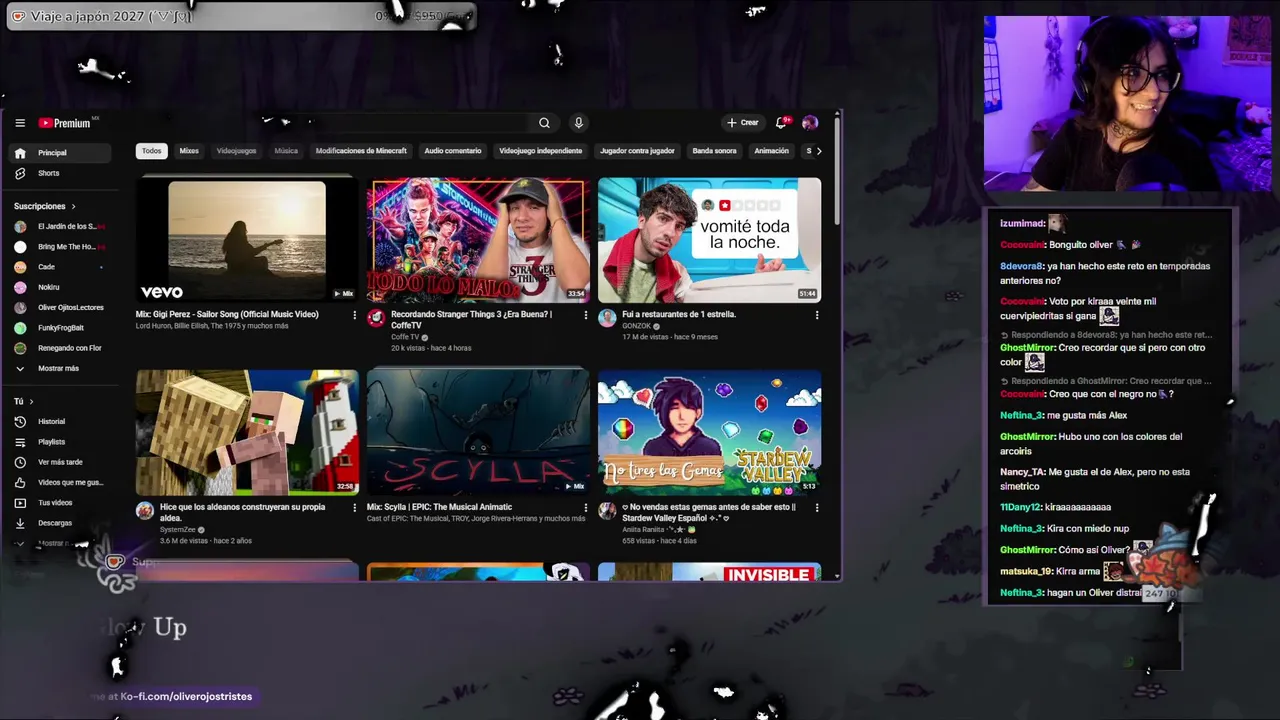Open options for Stardew Valley gemas video

pyautogui.click(x=817, y=508)
